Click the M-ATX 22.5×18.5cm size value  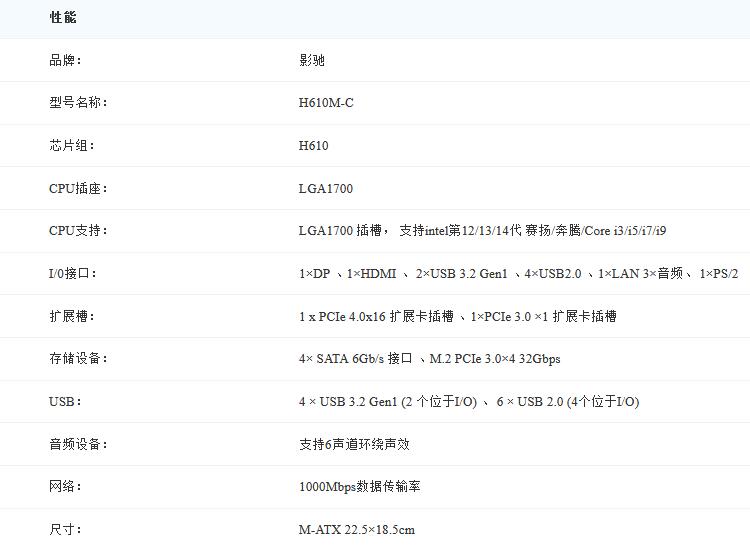click(x=357, y=530)
